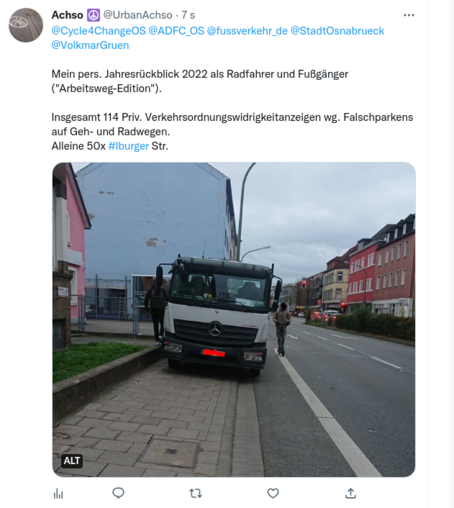Enlarge the parked truck photo
The height and width of the screenshot is (508, 454).
234,319
